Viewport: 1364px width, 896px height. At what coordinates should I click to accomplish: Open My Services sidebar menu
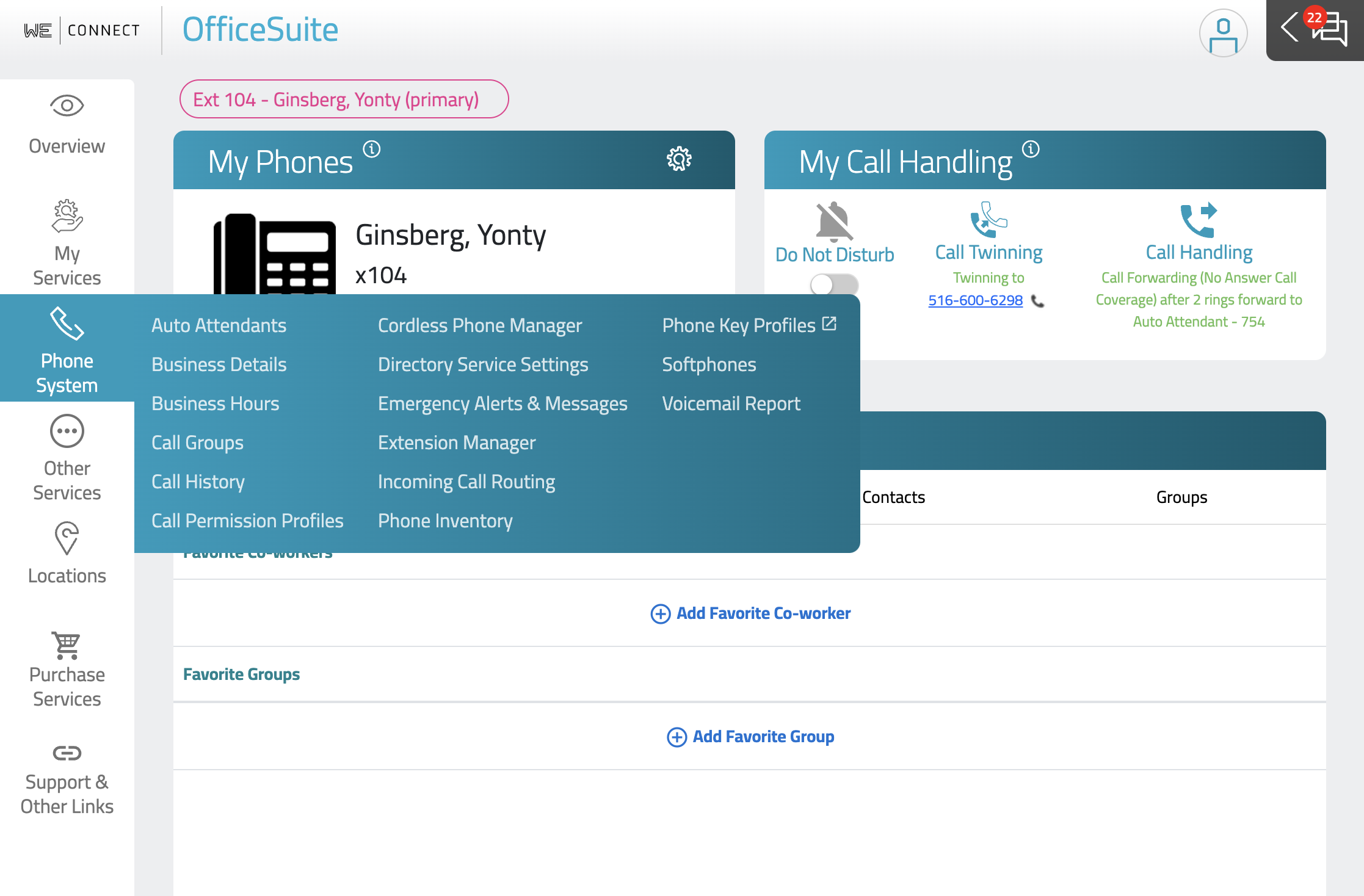point(67,242)
